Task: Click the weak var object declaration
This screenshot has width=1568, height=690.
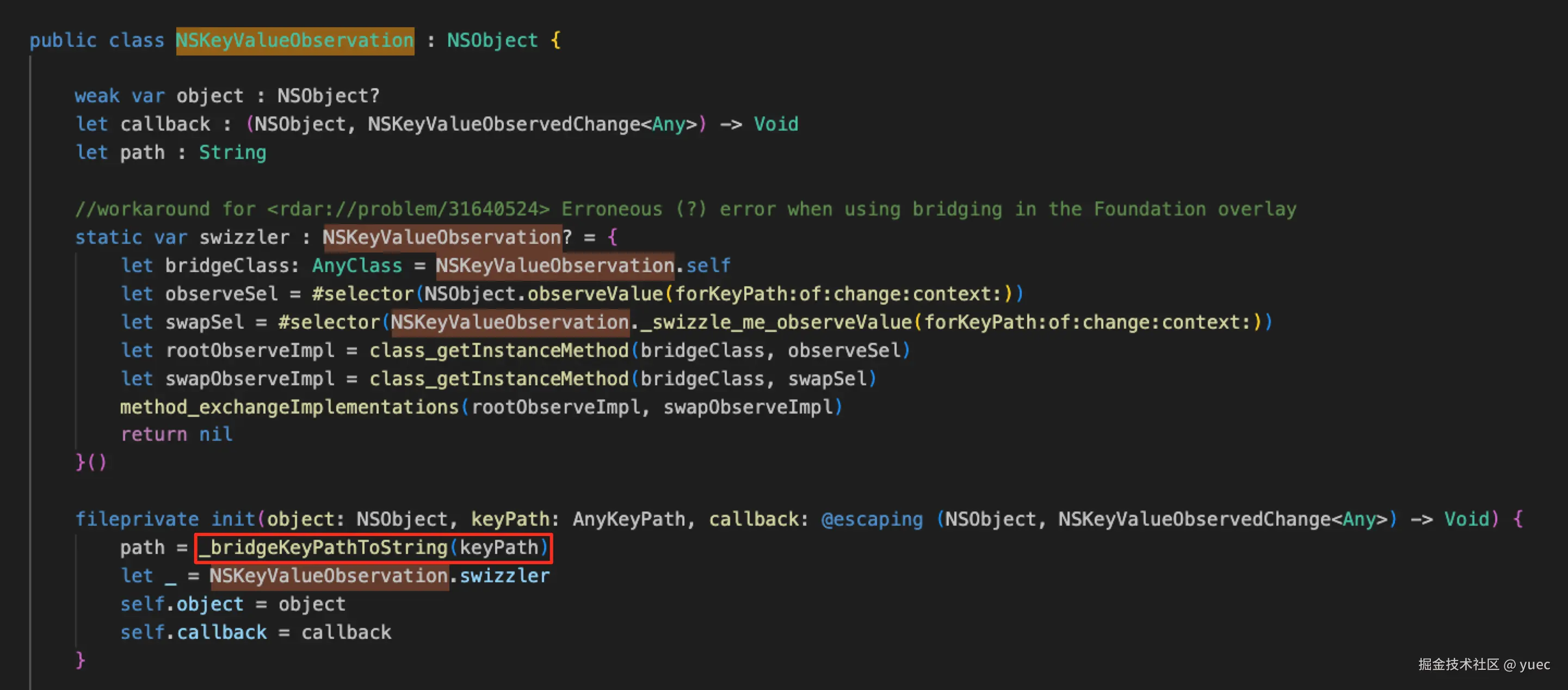Action: coord(226,96)
